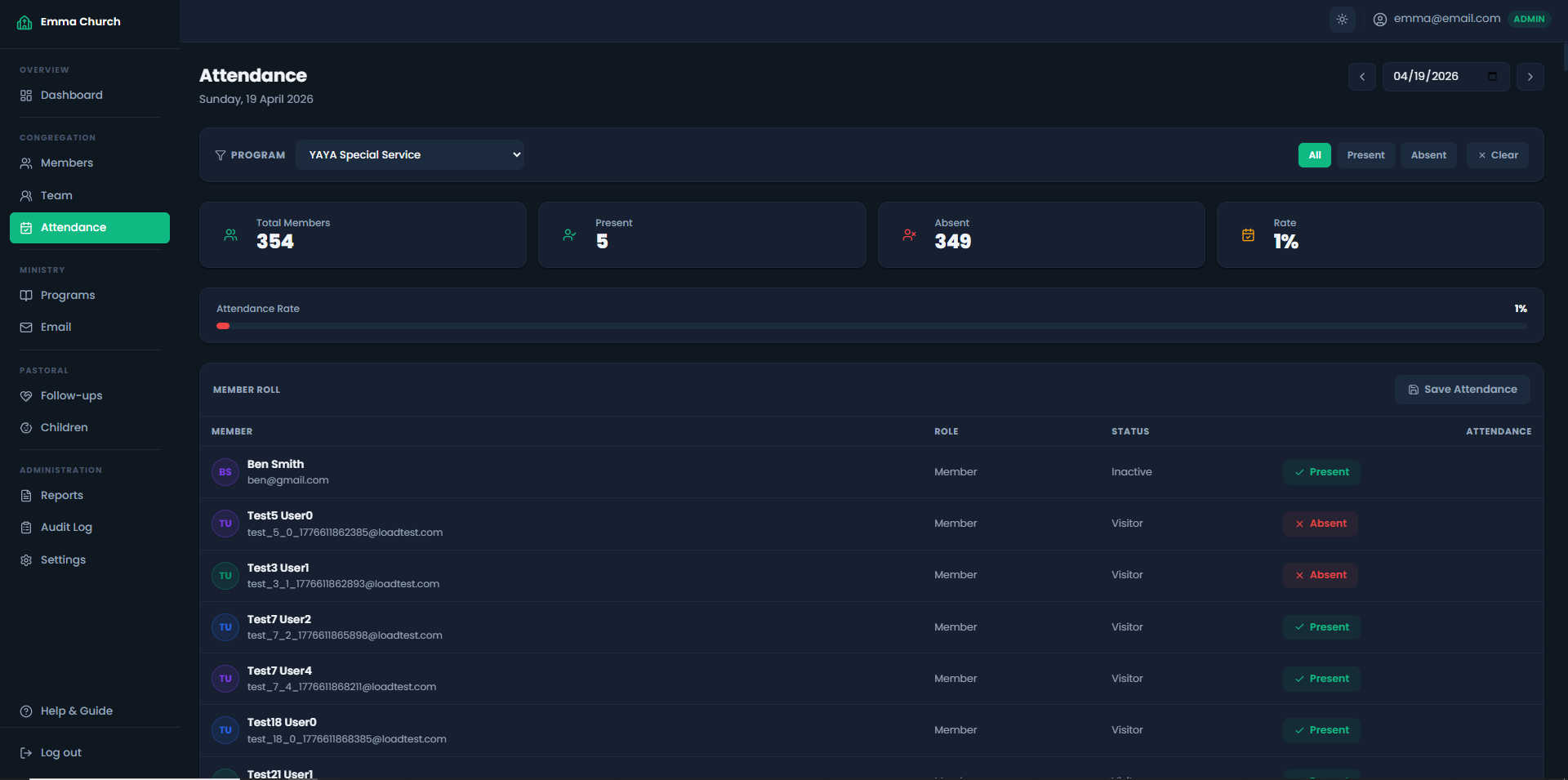Open Programs in the sidebar
The height and width of the screenshot is (780, 1568).
coord(90,296)
